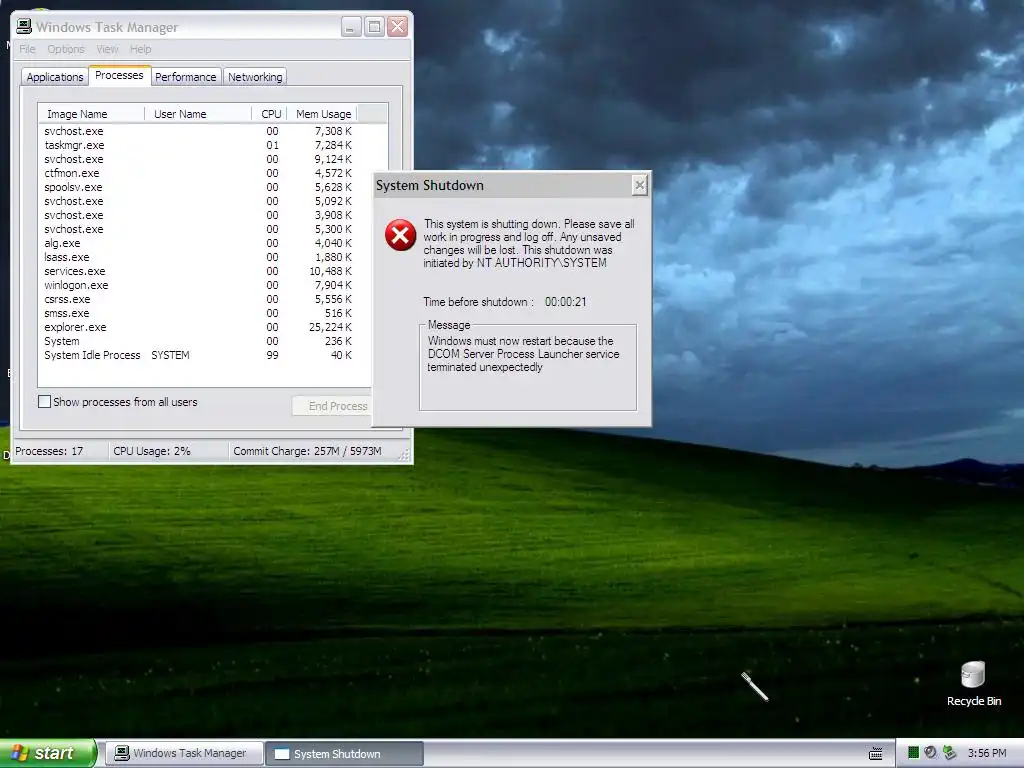Click the DCOM Server Process Launcher message text
Image resolution: width=1024 pixels, height=768 pixels.
click(523, 354)
